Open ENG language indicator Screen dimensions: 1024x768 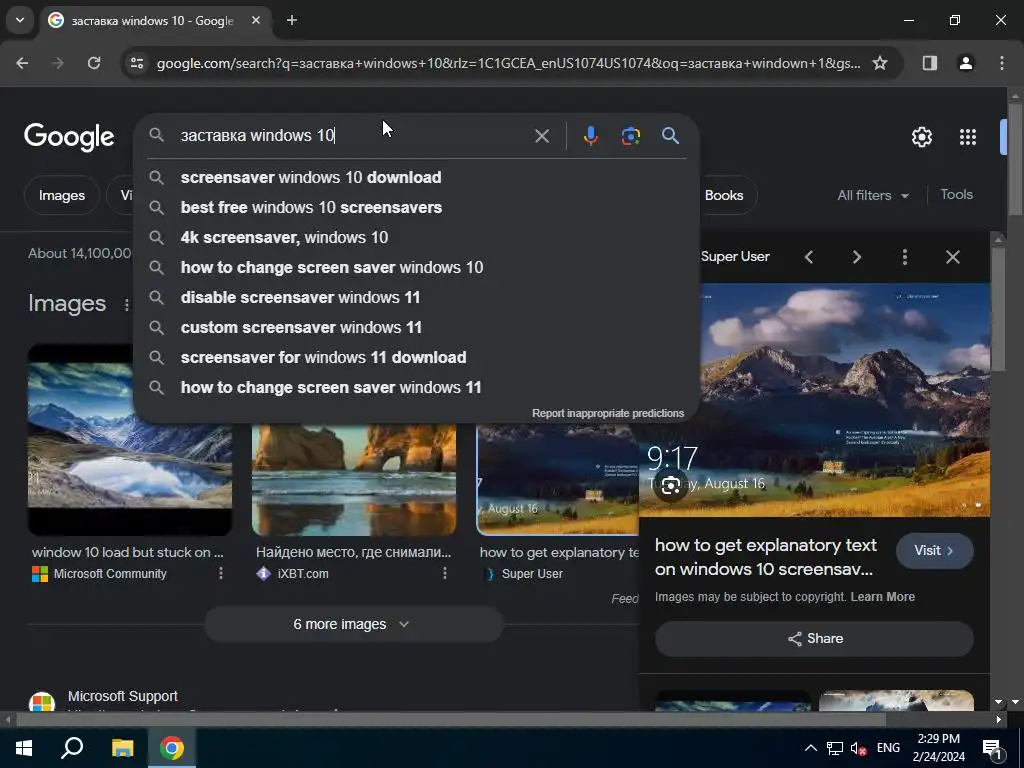coord(888,748)
